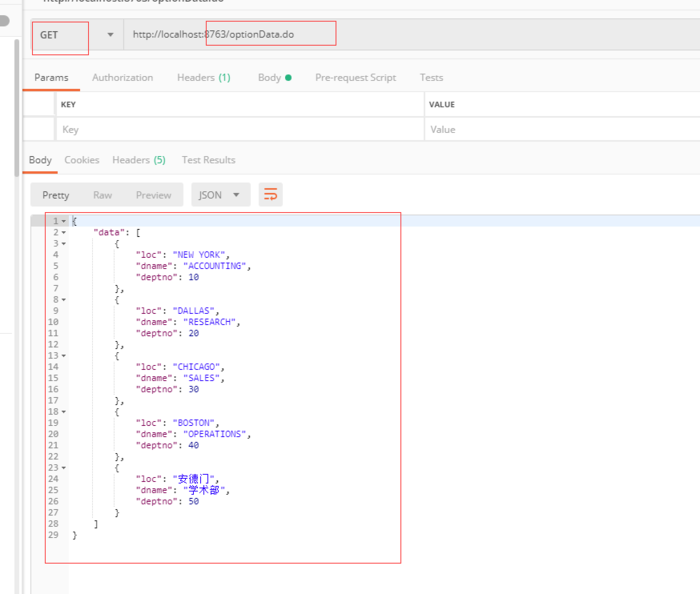Open the GET method dropdown
Image resolution: width=700 pixels, height=594 pixels.
[77, 35]
